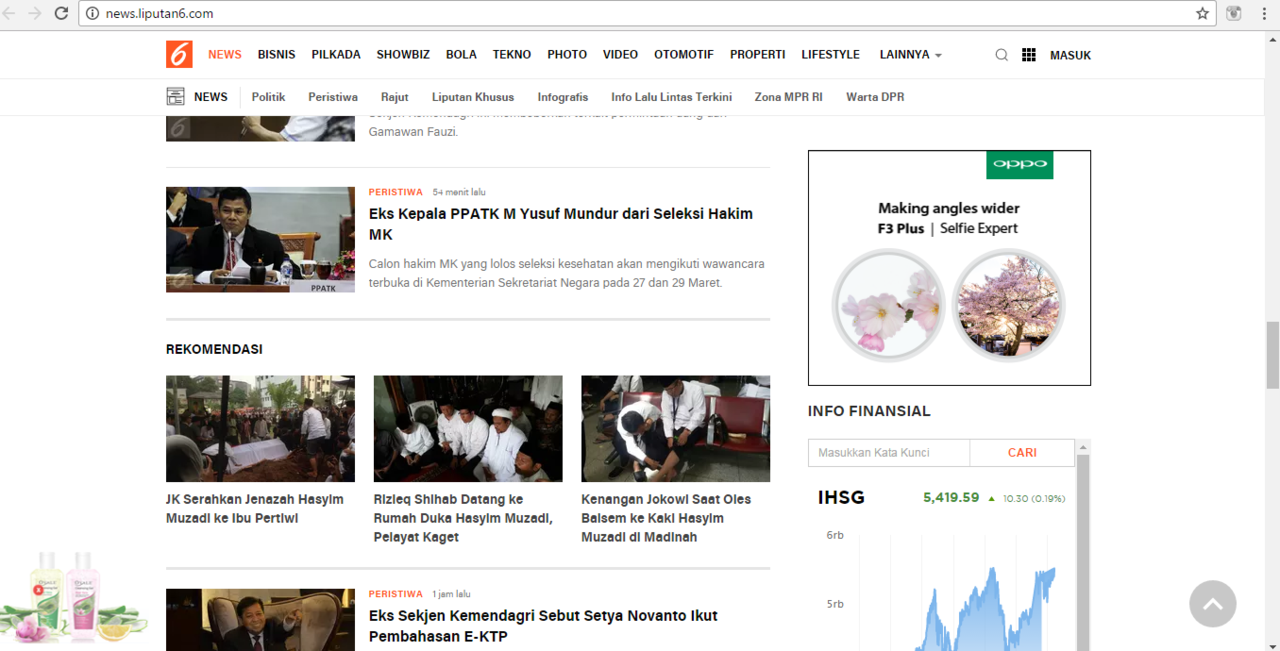Open the Chrome menu three-dot icon
This screenshot has height=651, width=1280.
[x=1266, y=14]
